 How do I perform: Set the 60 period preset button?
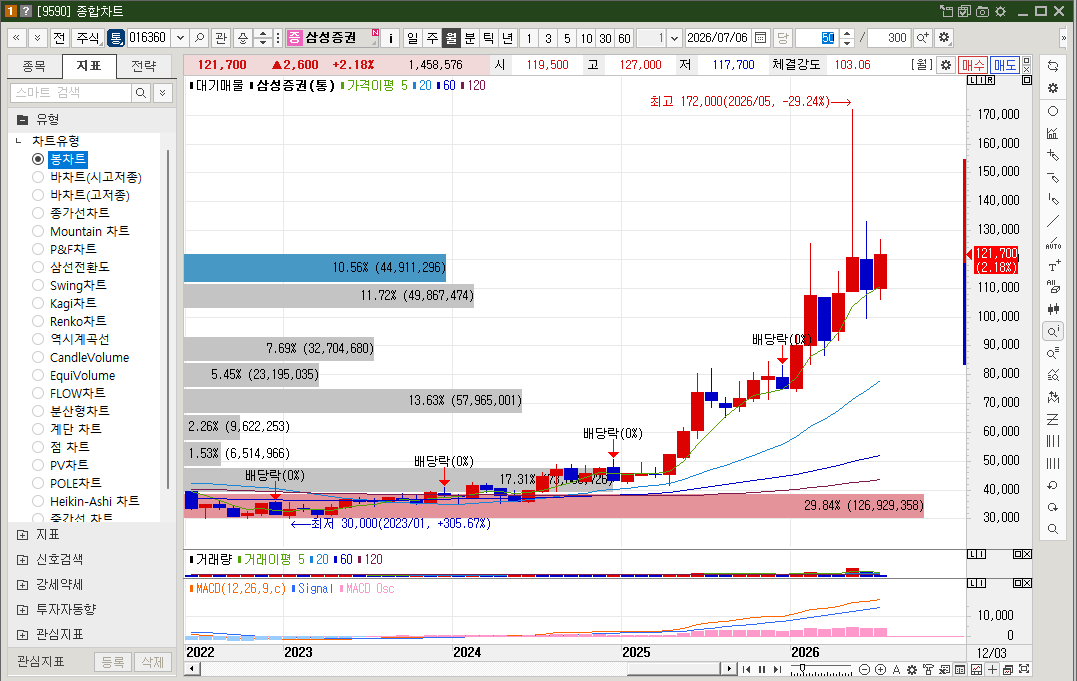coord(624,38)
